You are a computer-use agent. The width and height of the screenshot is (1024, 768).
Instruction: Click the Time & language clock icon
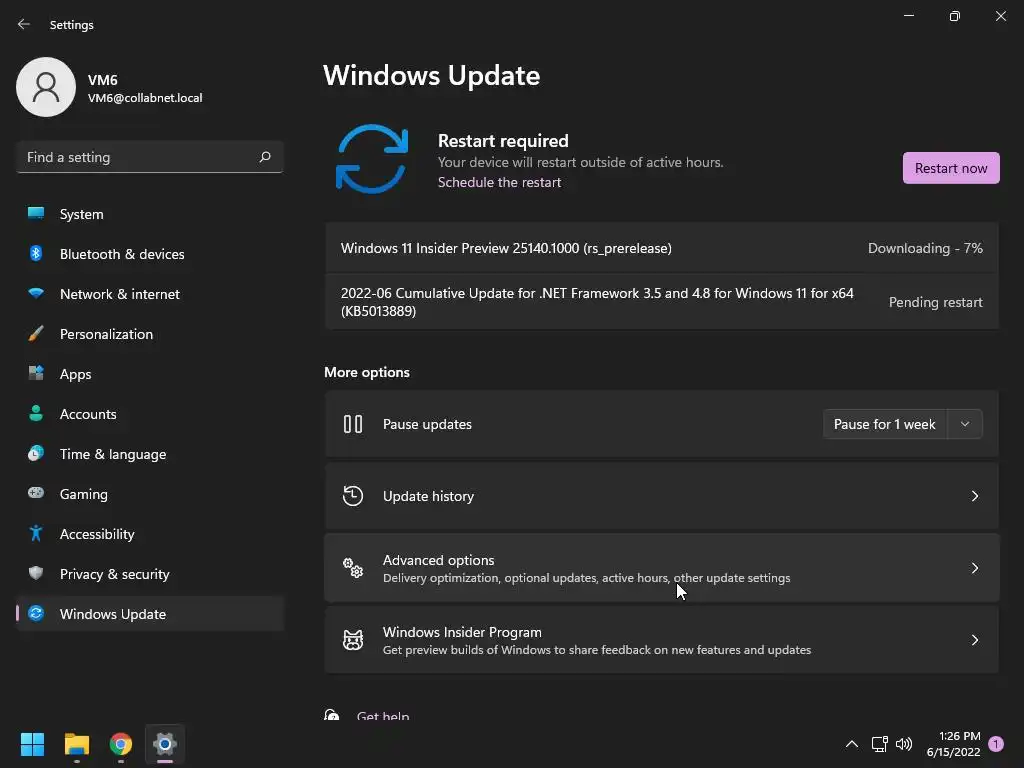[36, 453]
